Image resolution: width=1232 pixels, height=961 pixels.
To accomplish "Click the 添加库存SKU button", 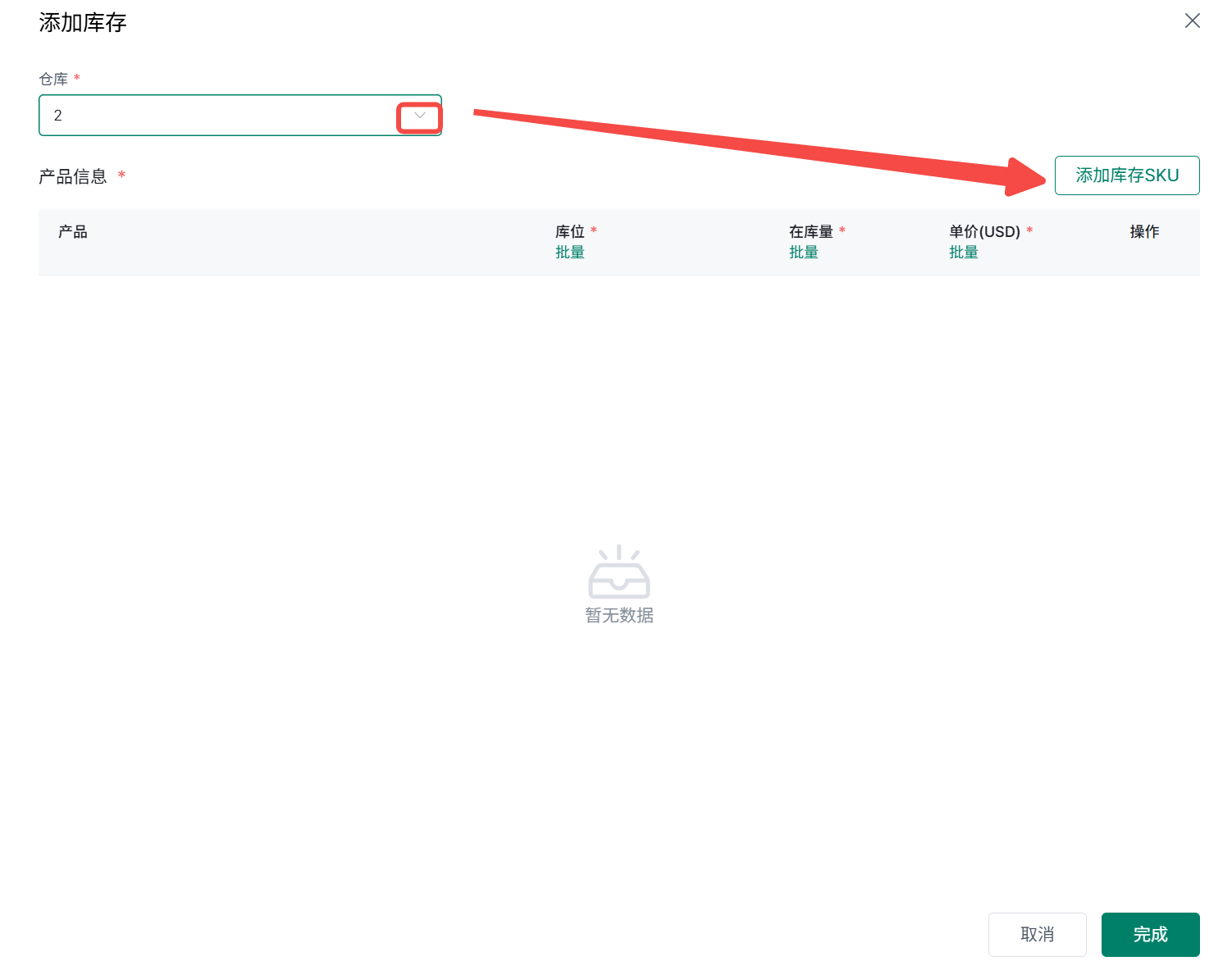I will (1127, 175).
